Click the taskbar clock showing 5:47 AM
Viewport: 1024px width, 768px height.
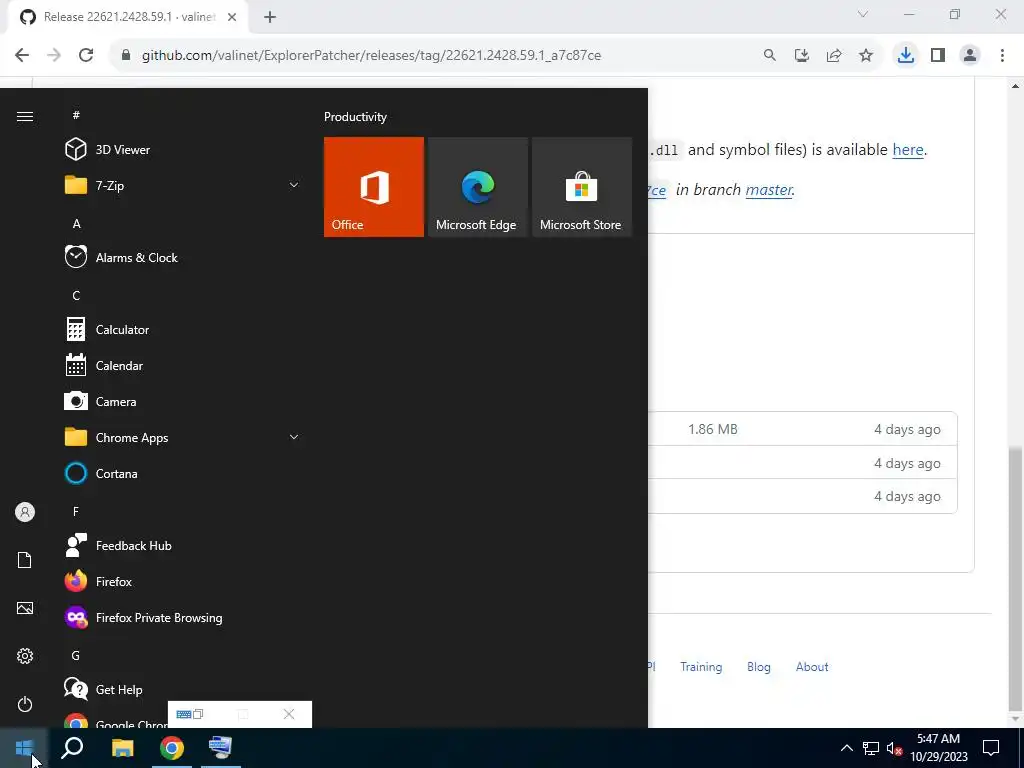[x=938, y=748]
